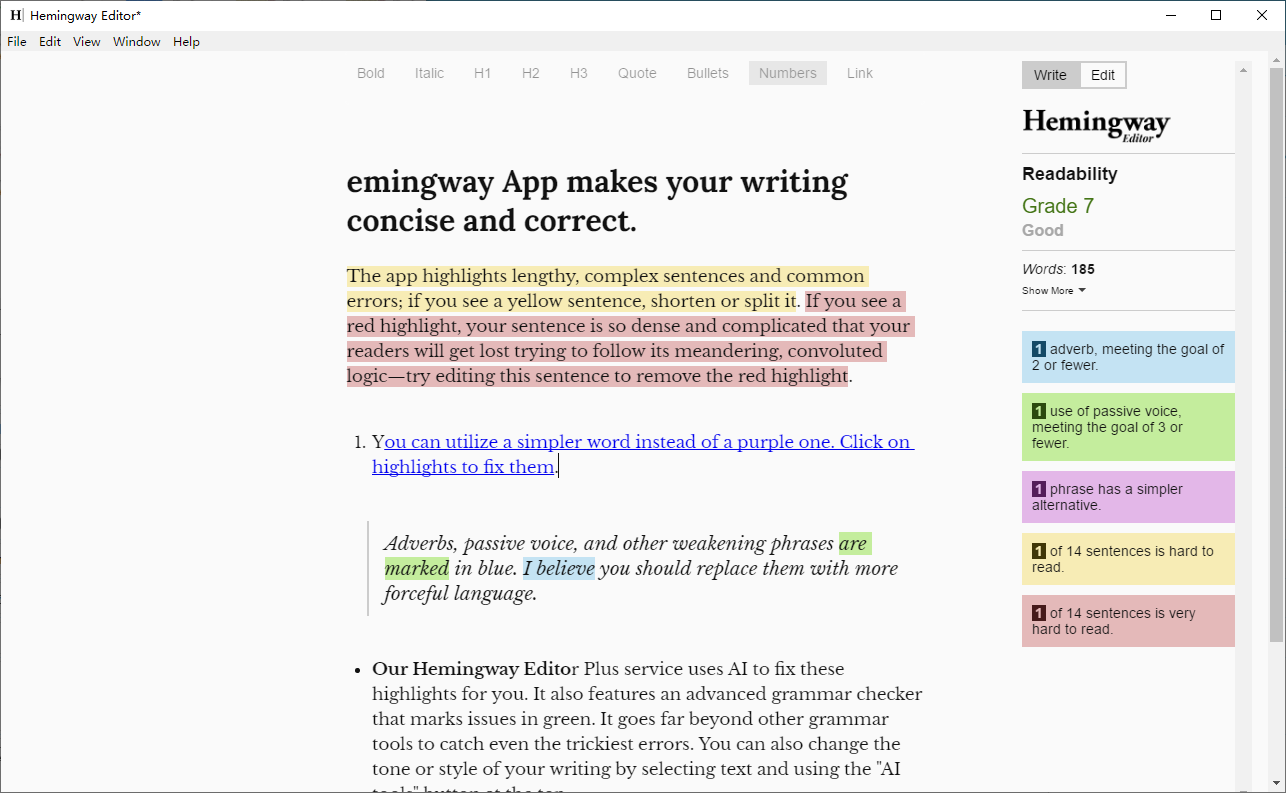Screen dimensions: 1286x793
Task: Open the File menu
Action: click(x=17, y=42)
